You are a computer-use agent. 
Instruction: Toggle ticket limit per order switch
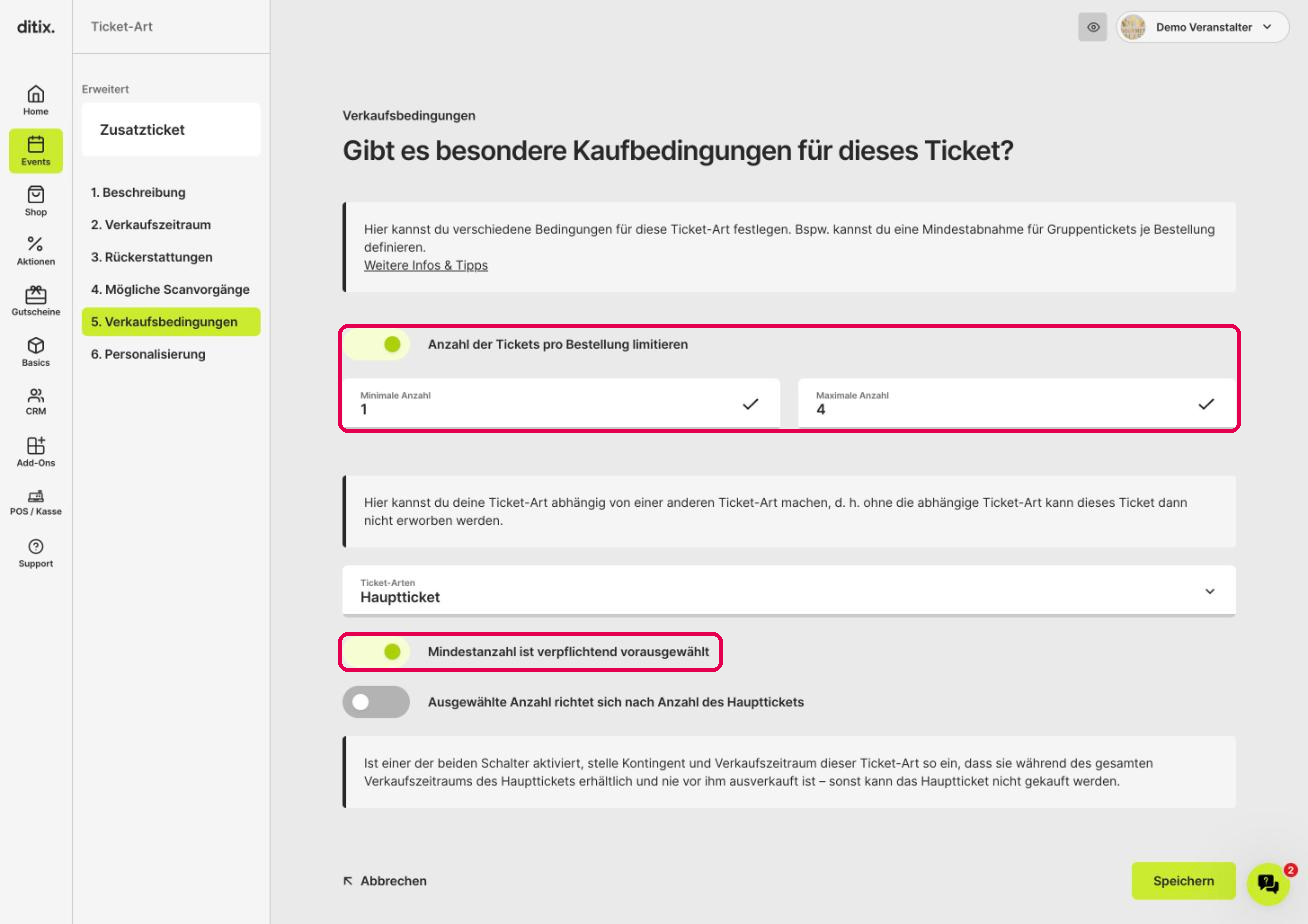[x=377, y=344]
